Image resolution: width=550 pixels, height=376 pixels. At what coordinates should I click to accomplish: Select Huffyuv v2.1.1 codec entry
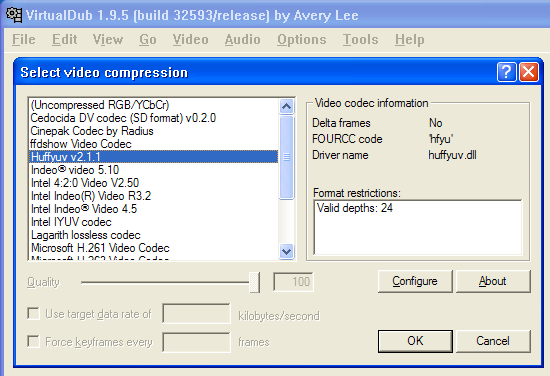pyautogui.click(x=154, y=157)
